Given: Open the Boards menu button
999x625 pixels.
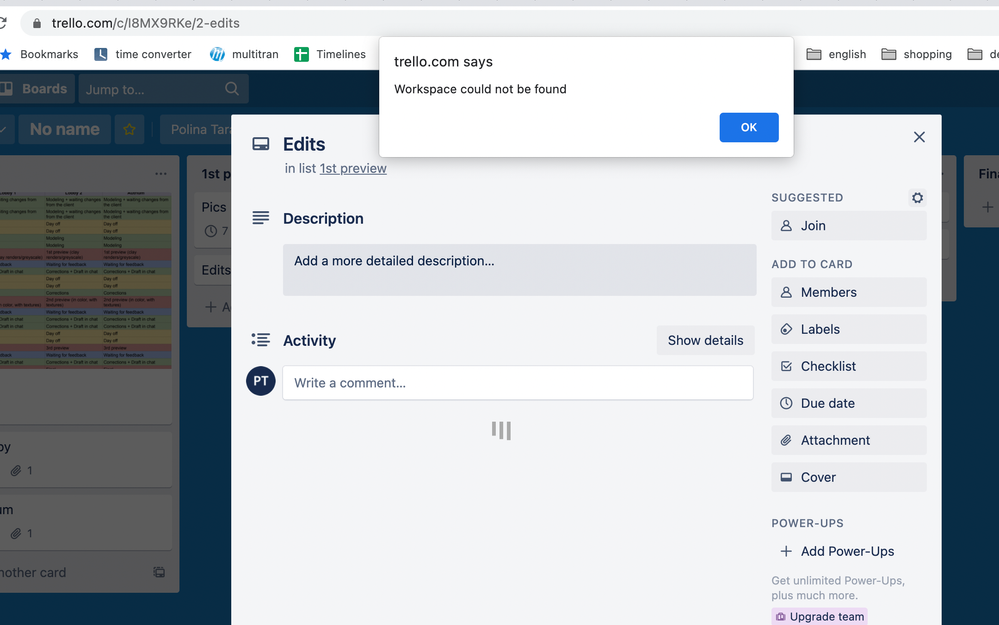Looking at the screenshot, I should [x=37, y=89].
